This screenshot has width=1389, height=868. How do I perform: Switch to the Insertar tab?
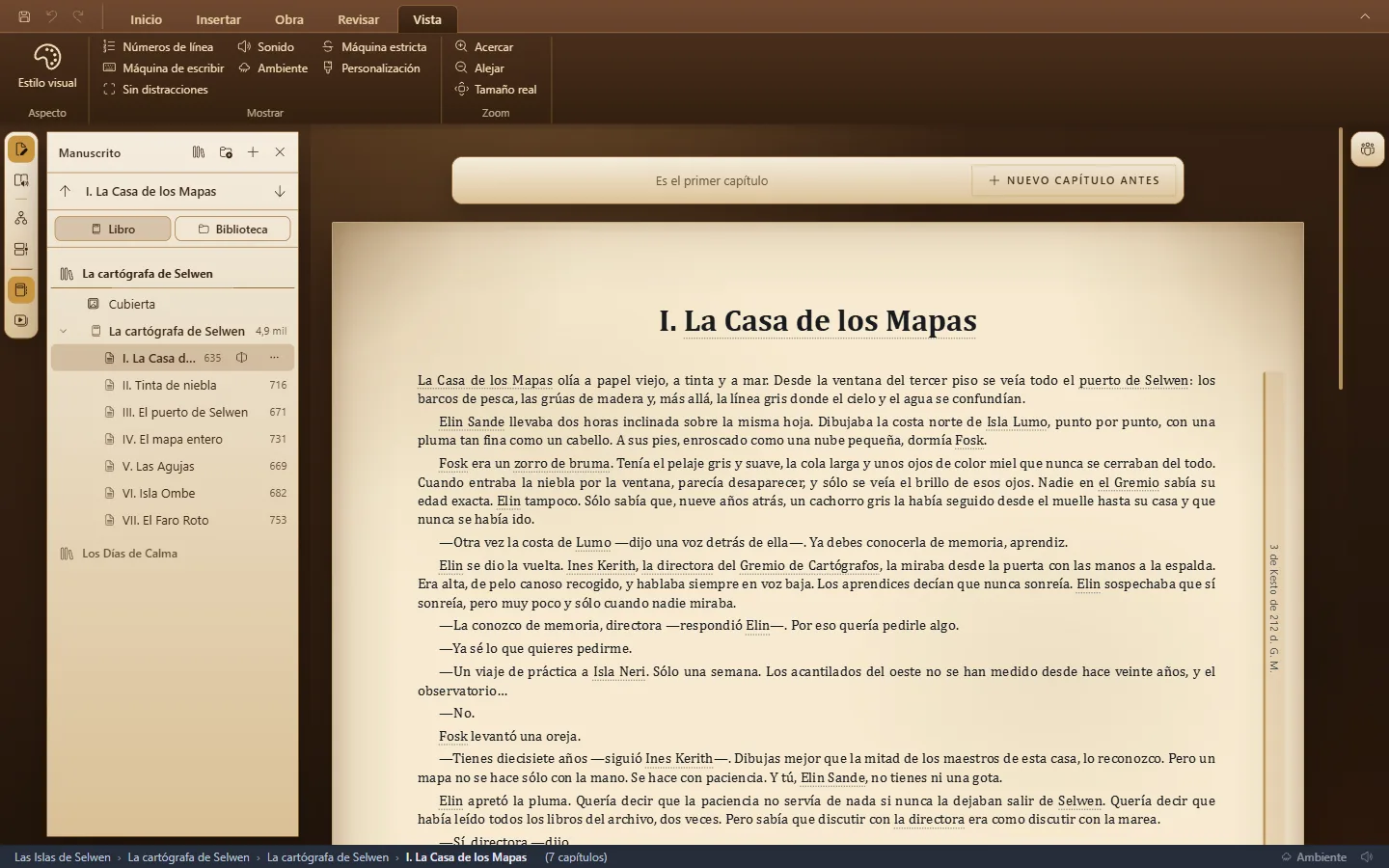(218, 19)
